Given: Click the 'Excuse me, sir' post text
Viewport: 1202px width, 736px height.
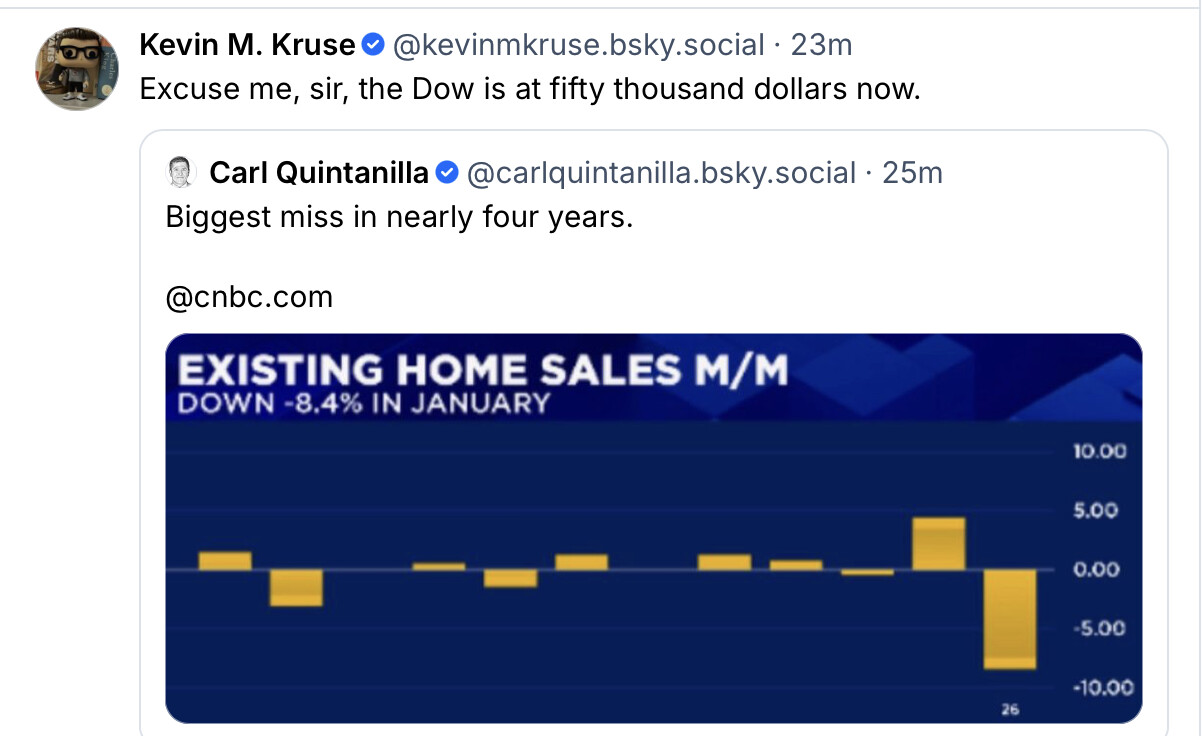Looking at the screenshot, I should [529, 89].
